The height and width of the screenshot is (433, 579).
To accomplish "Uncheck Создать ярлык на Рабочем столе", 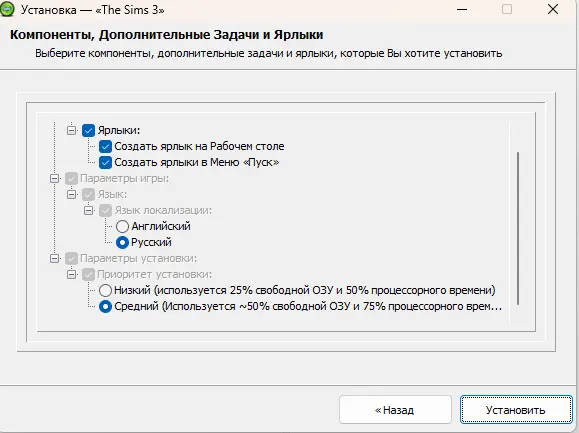I will [x=105, y=147].
